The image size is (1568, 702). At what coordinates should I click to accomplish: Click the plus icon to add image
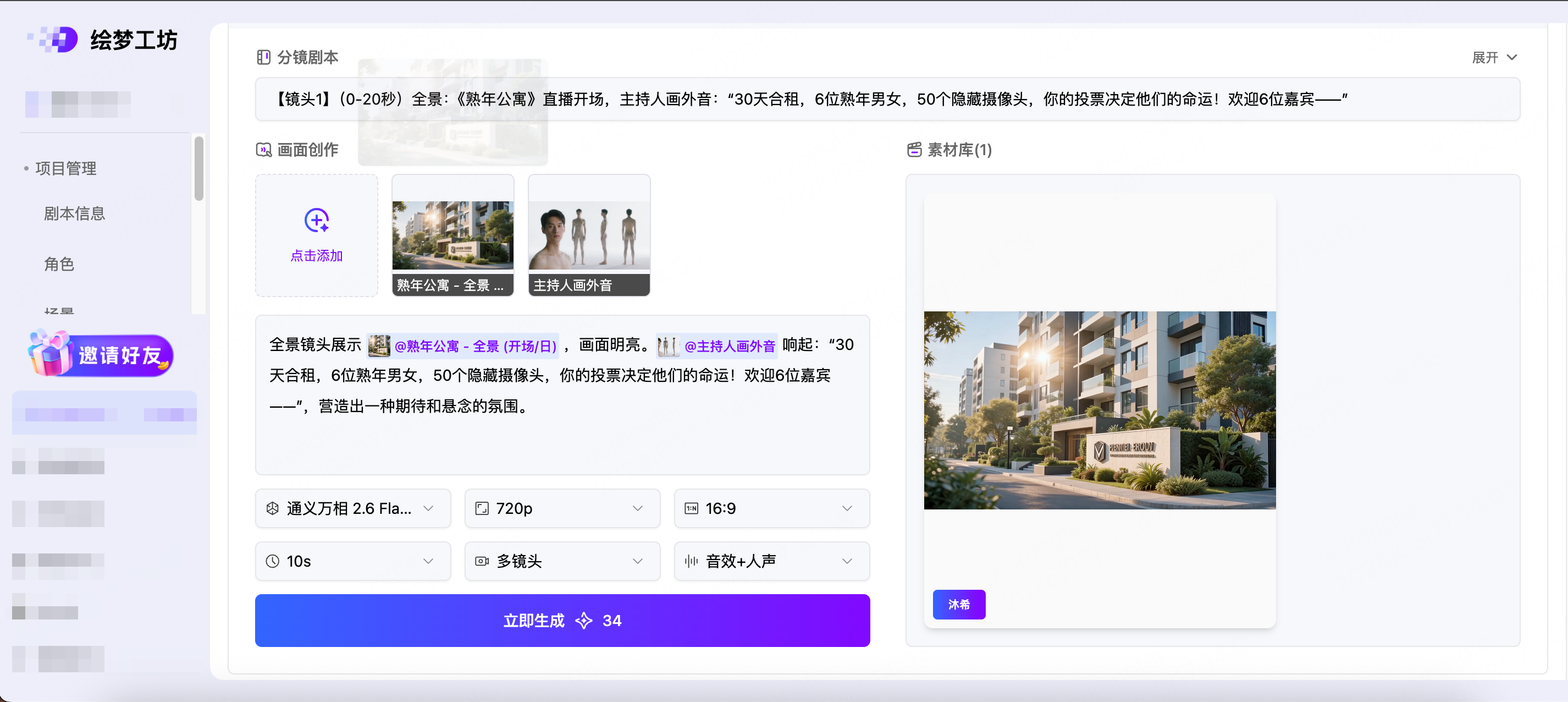[x=317, y=221]
